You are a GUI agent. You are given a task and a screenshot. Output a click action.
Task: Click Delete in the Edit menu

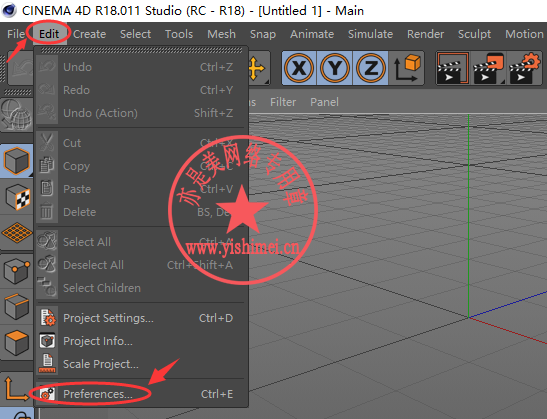tap(142, 212)
